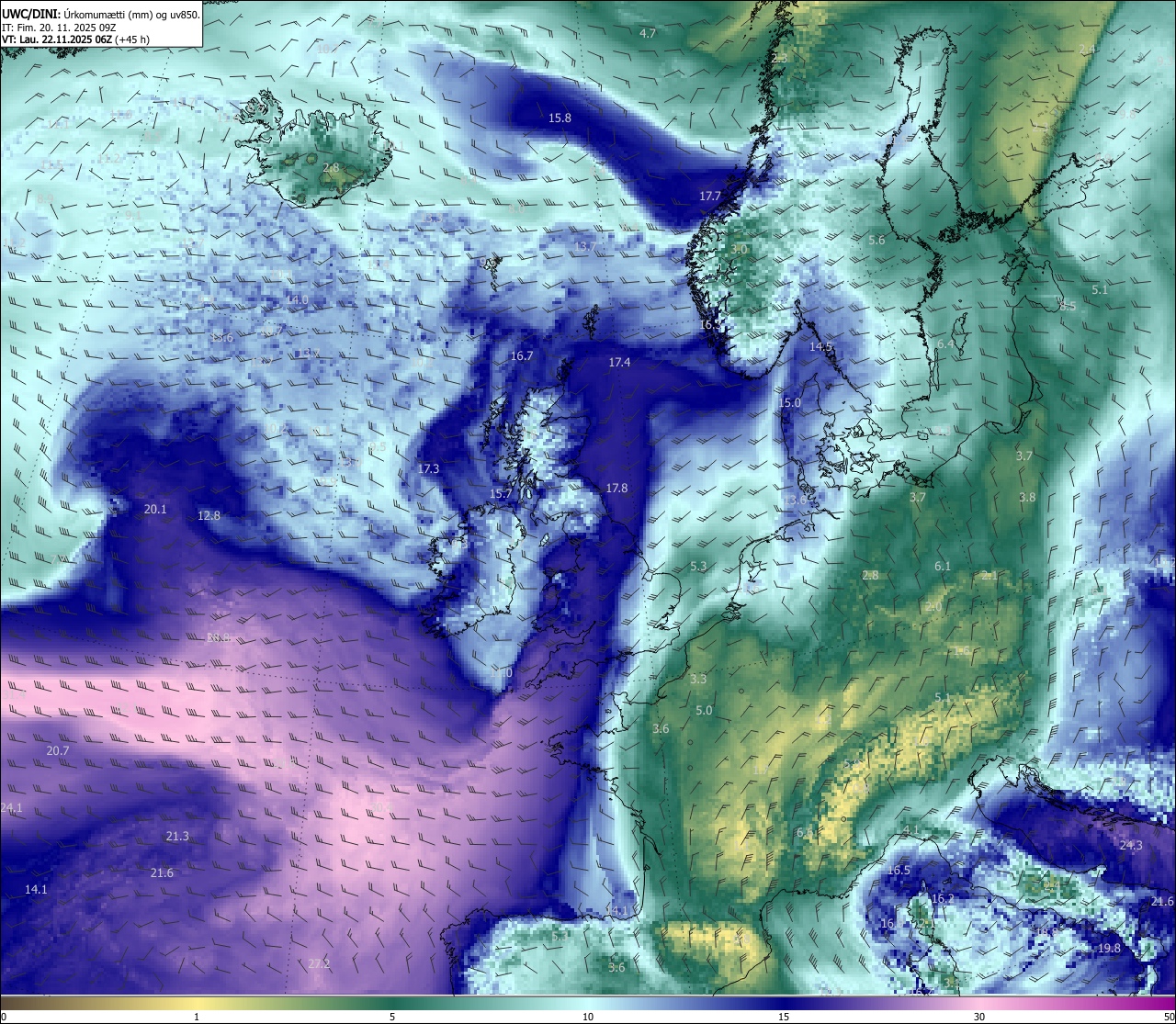Click the 14.5 value label
This screenshot has height=1024, width=1176.
(x=820, y=346)
